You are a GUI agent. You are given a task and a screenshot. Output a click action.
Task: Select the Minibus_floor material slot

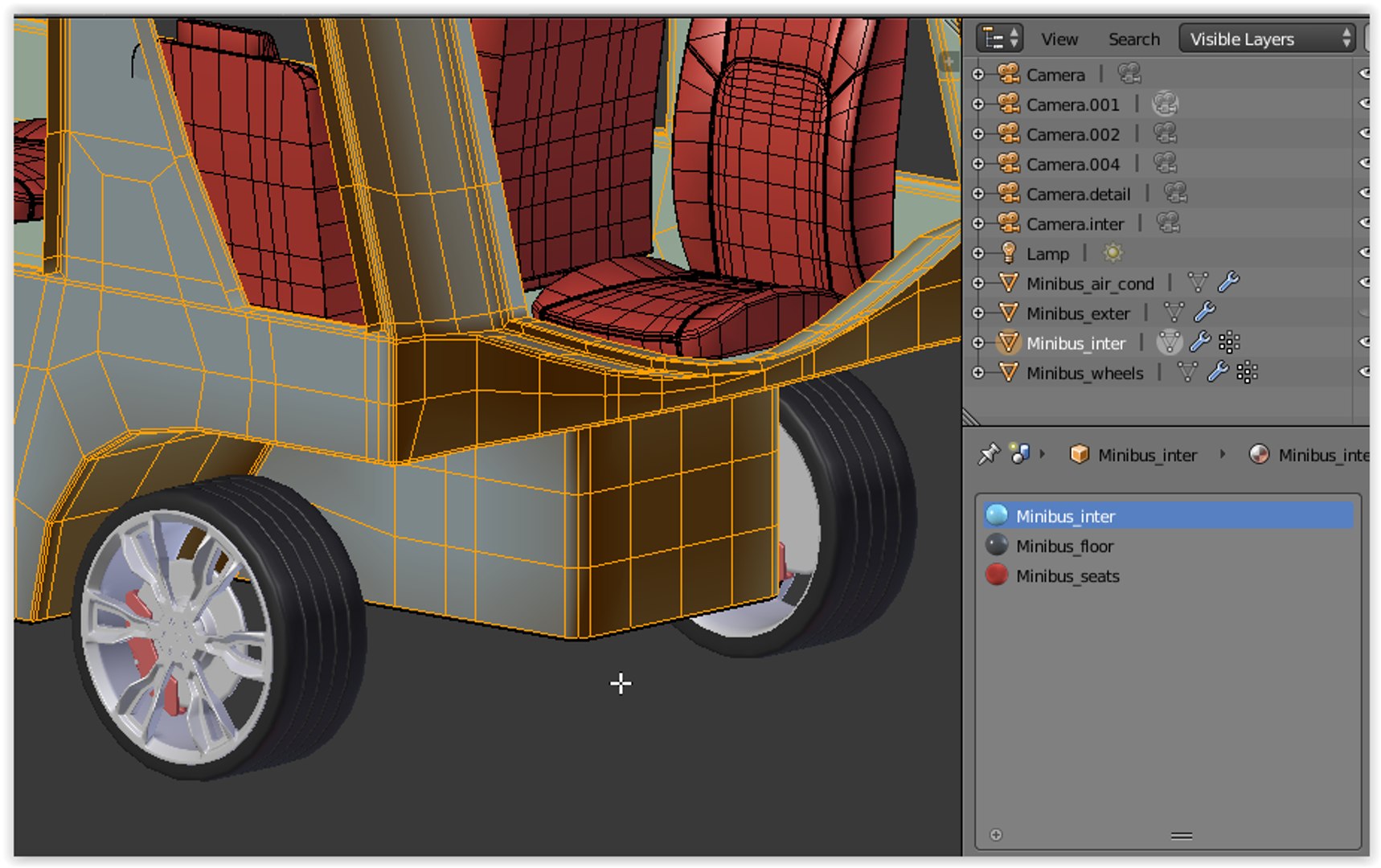(1168, 547)
